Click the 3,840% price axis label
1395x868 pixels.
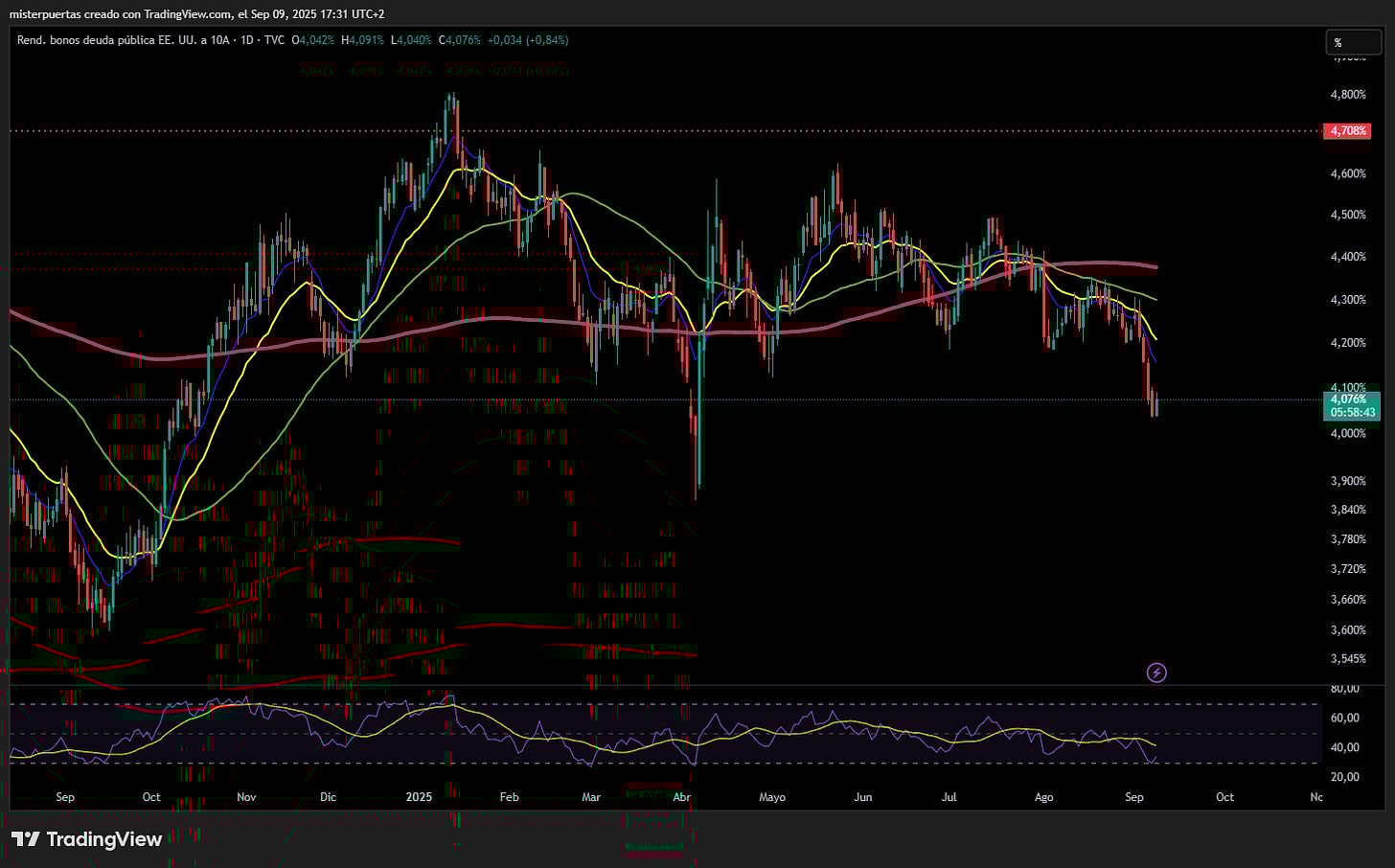pos(1348,510)
